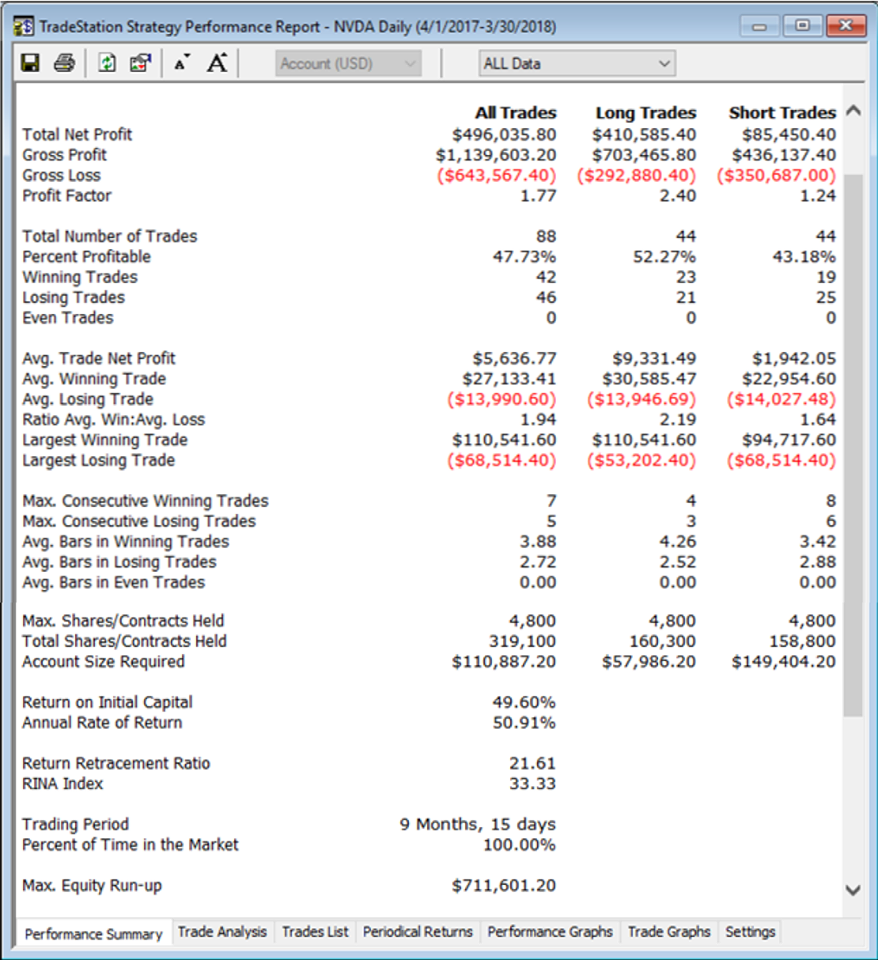Open the Trades List tab
This screenshot has height=960, width=878.
[x=315, y=932]
